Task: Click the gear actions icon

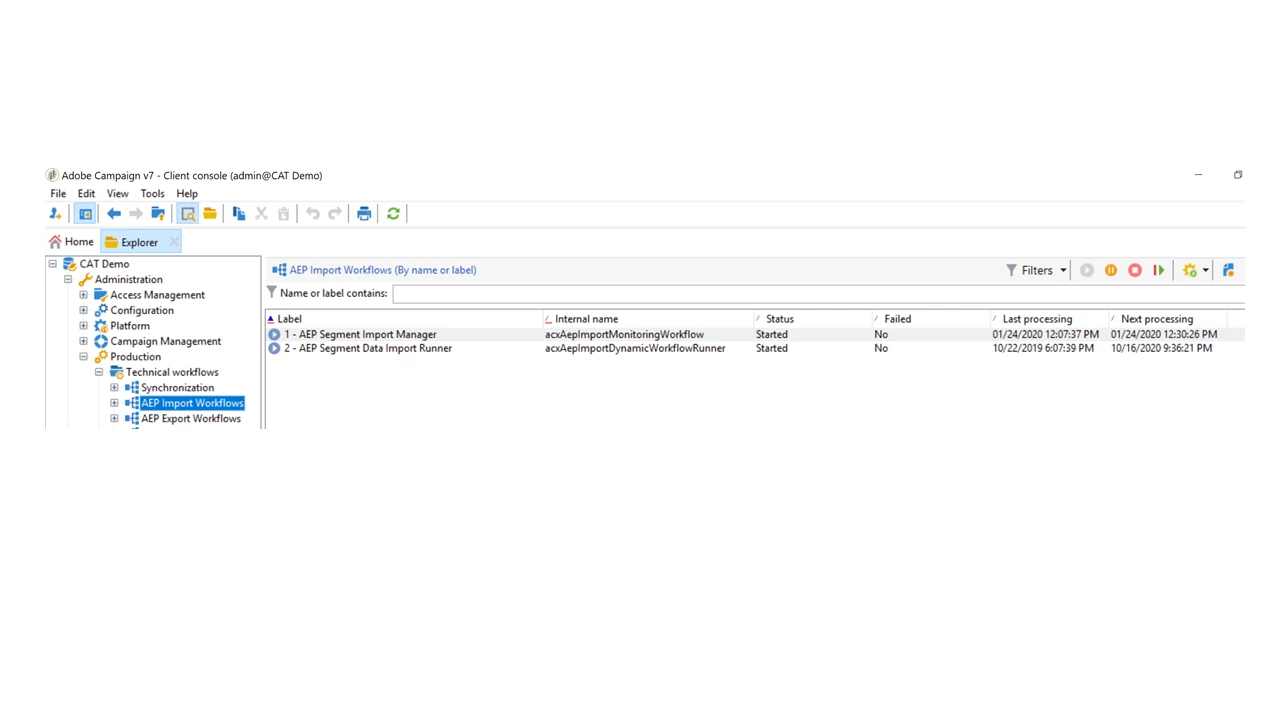Action: pos(1189,270)
